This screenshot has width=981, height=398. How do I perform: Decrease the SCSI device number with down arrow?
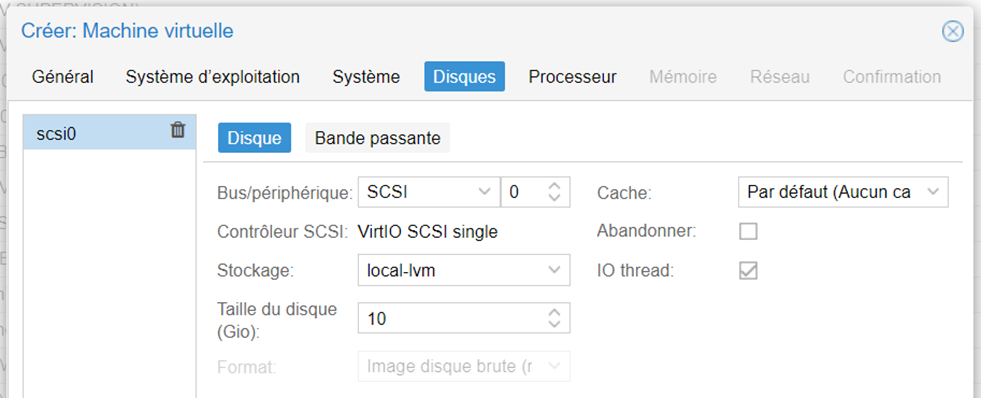click(554, 197)
